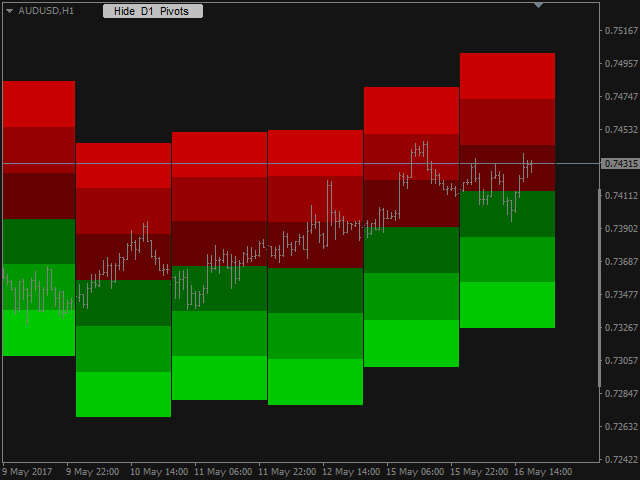Select the chart shift triangle marker at top
Image resolution: width=640 pixels, height=480 pixels.
[538, 5]
